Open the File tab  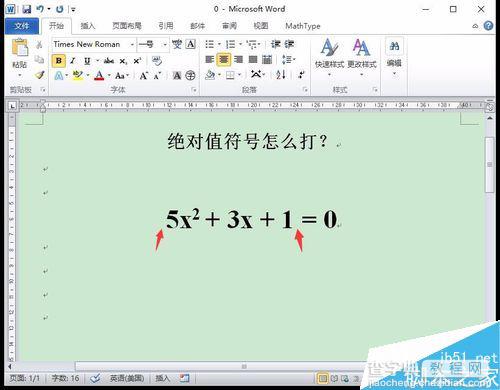22,26
